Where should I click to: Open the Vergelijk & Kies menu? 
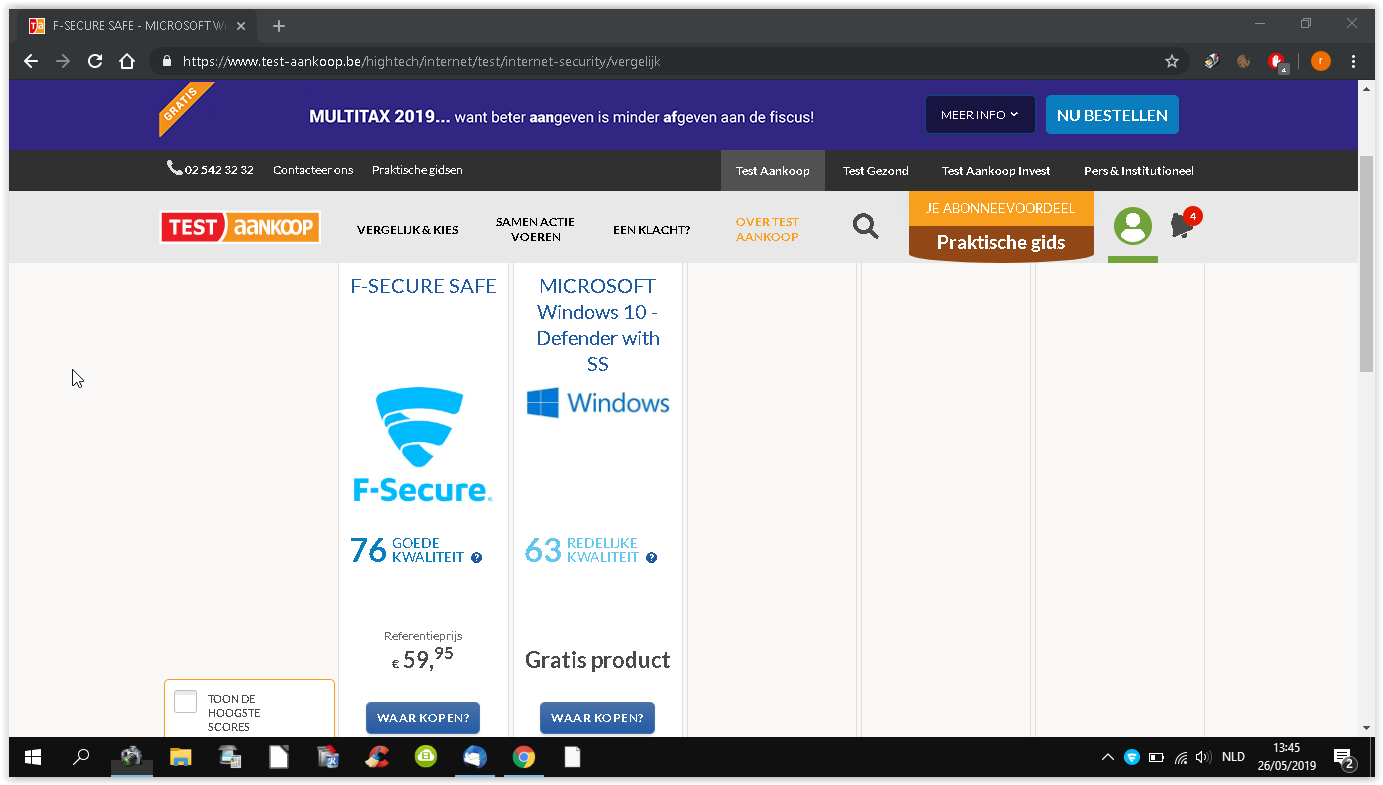coord(408,230)
